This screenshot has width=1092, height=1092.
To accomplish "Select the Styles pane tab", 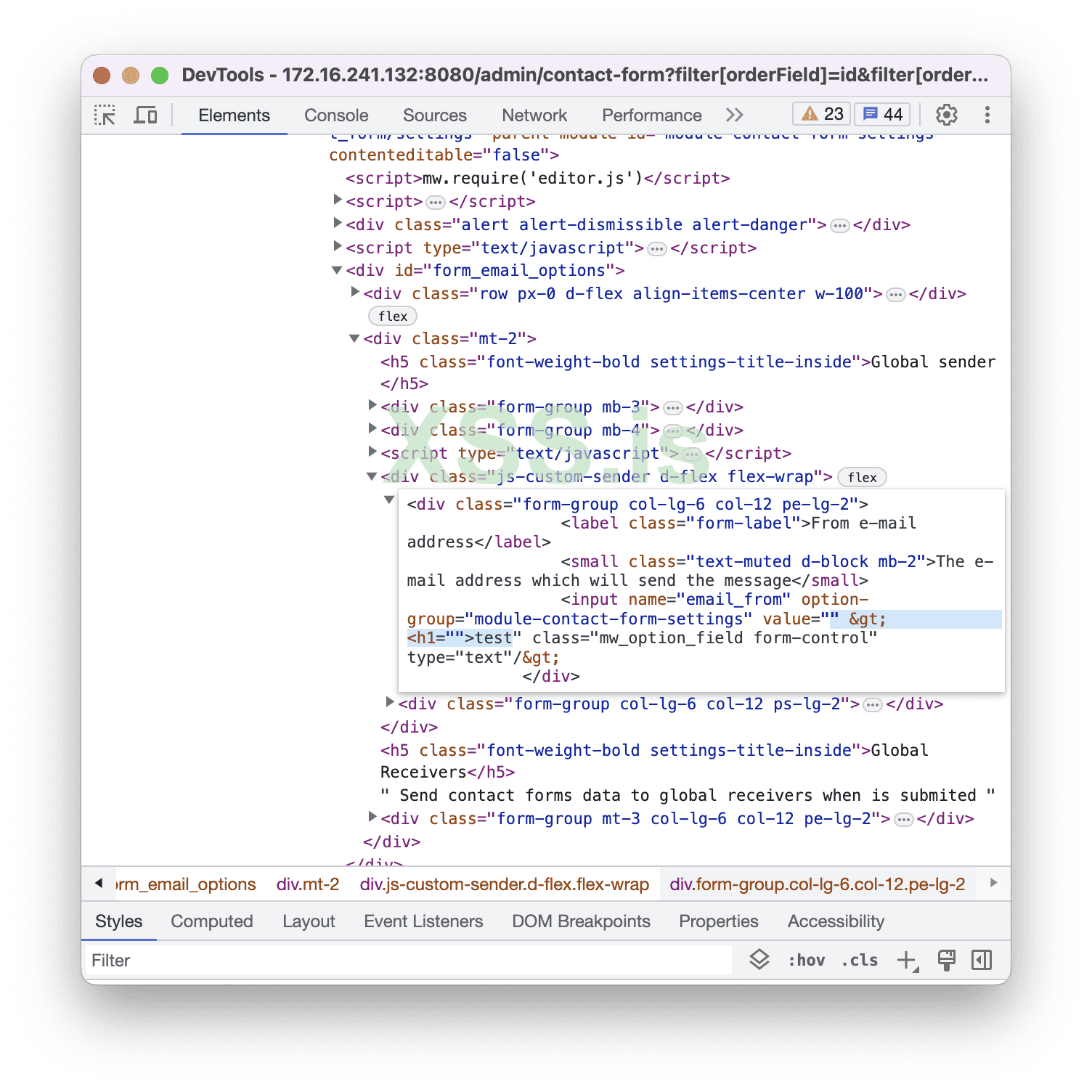I will click(119, 921).
